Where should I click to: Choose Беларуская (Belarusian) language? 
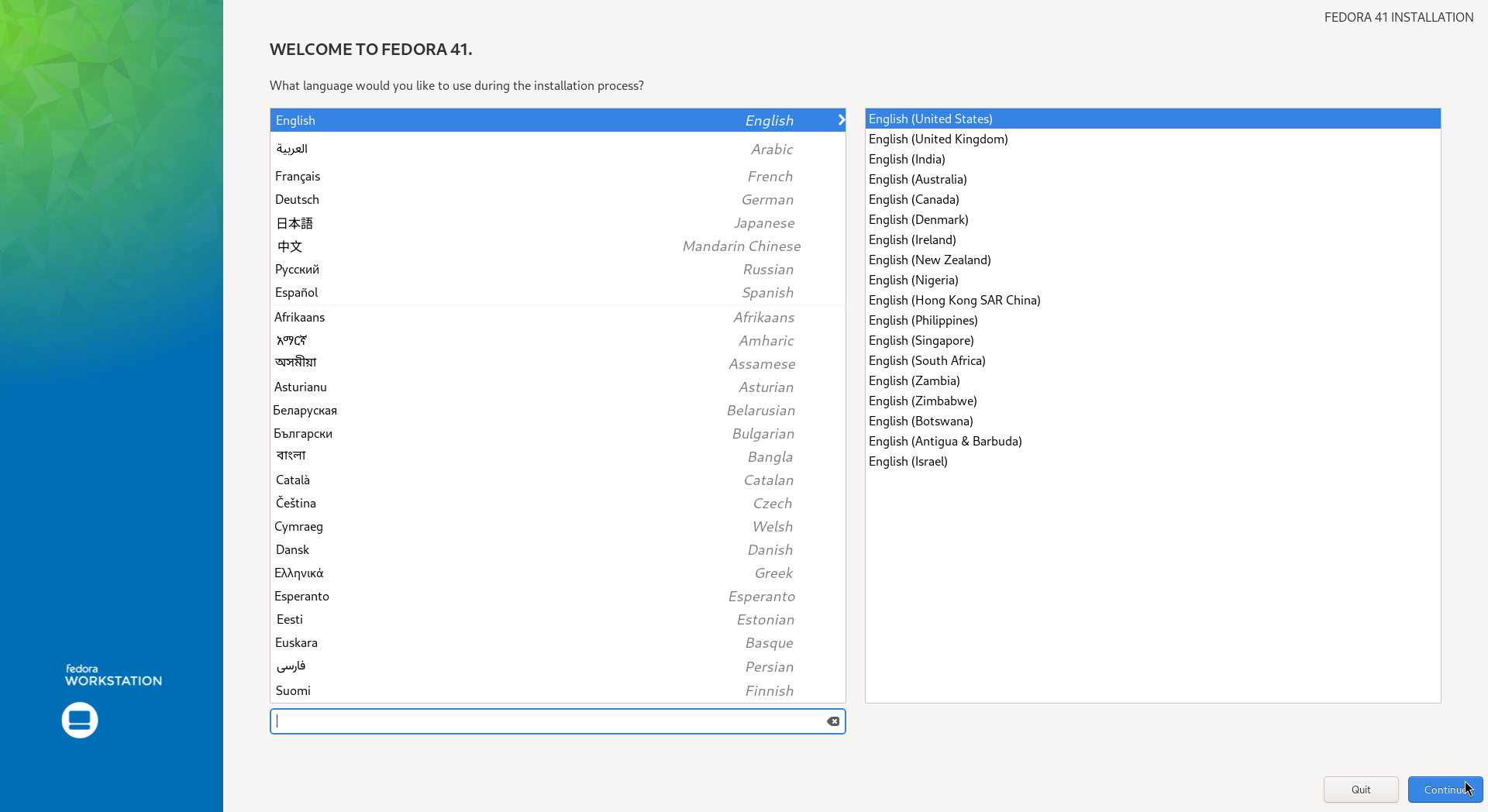click(x=557, y=411)
